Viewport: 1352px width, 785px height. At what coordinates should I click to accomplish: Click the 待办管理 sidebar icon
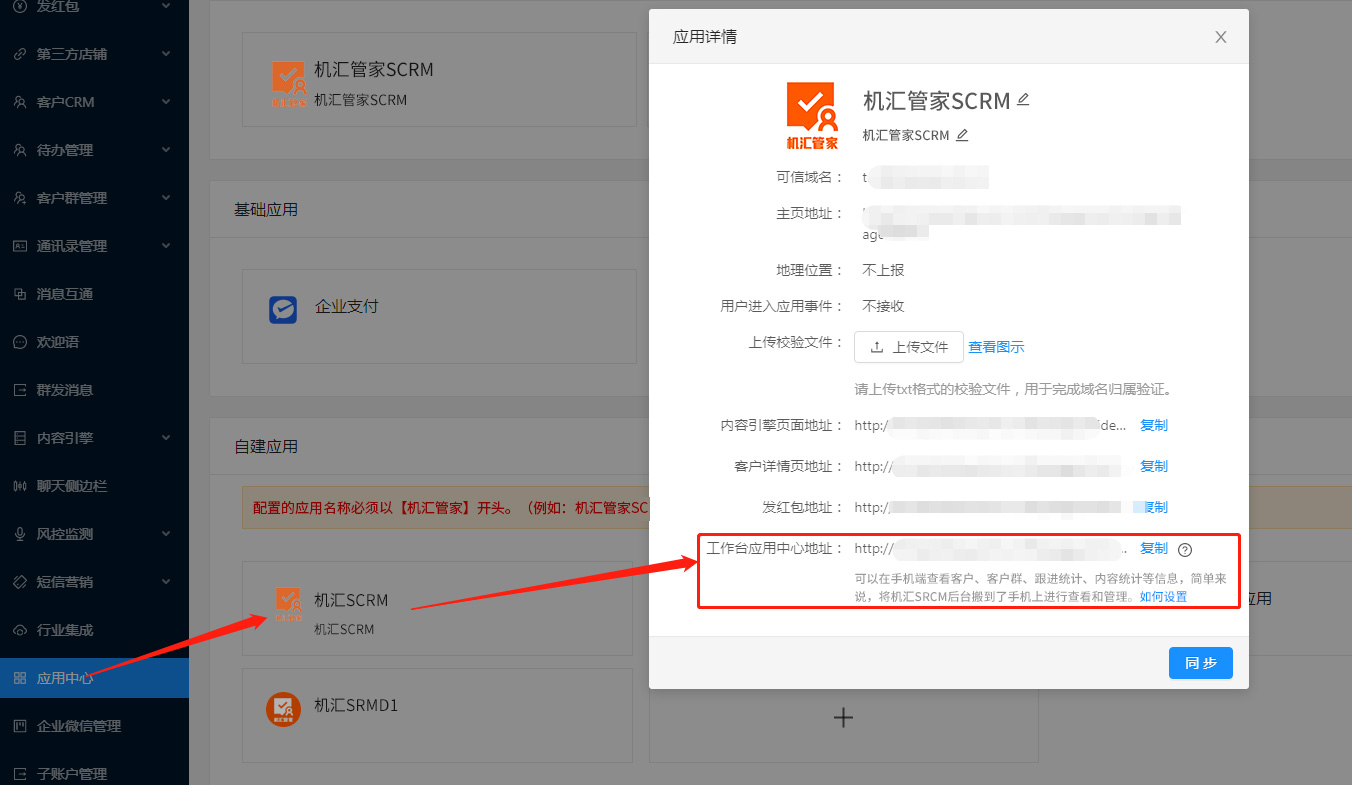[x=19, y=150]
